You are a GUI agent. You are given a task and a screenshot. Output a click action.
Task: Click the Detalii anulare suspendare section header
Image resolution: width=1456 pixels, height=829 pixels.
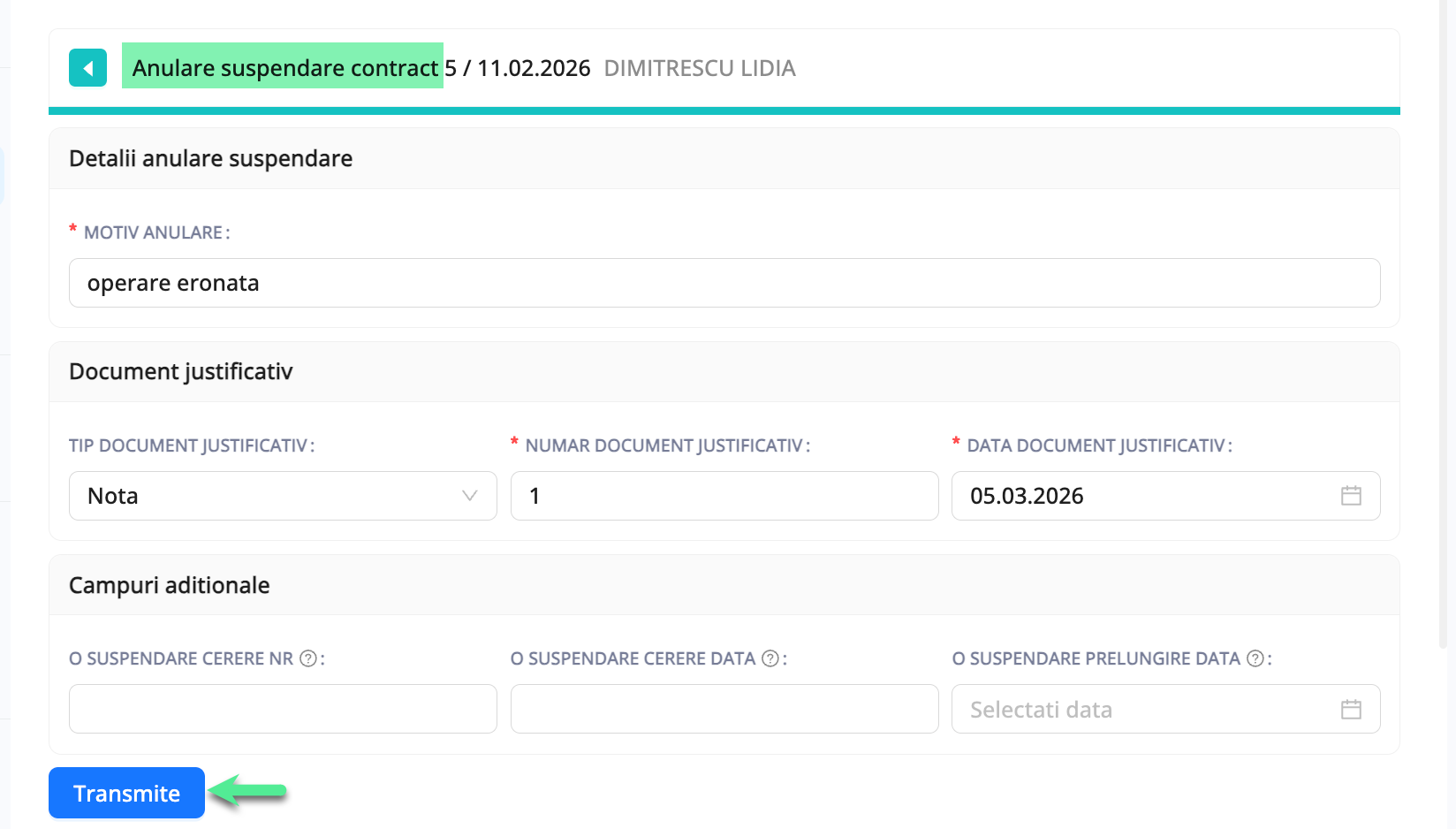(210, 158)
